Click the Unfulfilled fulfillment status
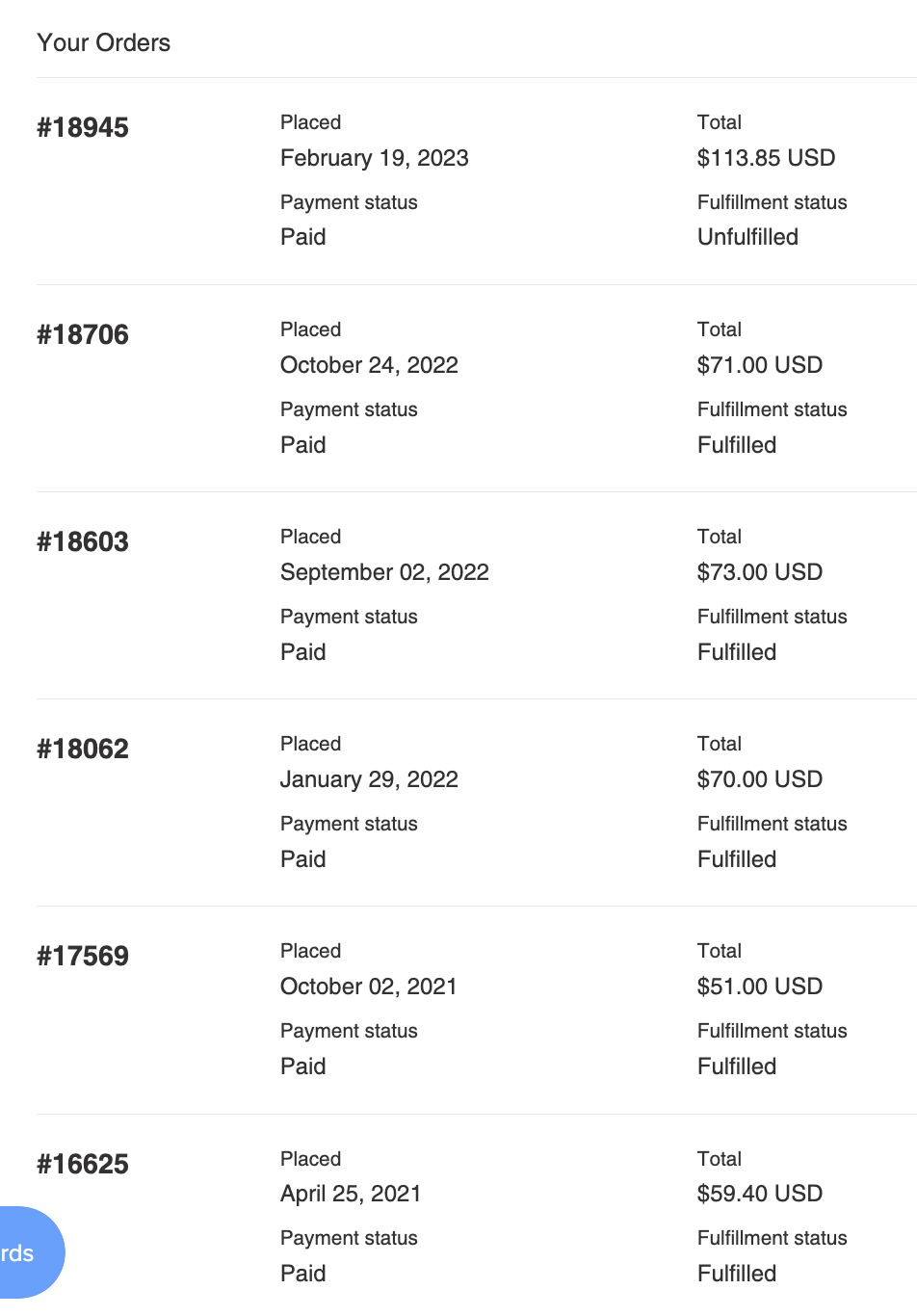Image resolution: width=917 pixels, height=1316 pixels. 747,237
